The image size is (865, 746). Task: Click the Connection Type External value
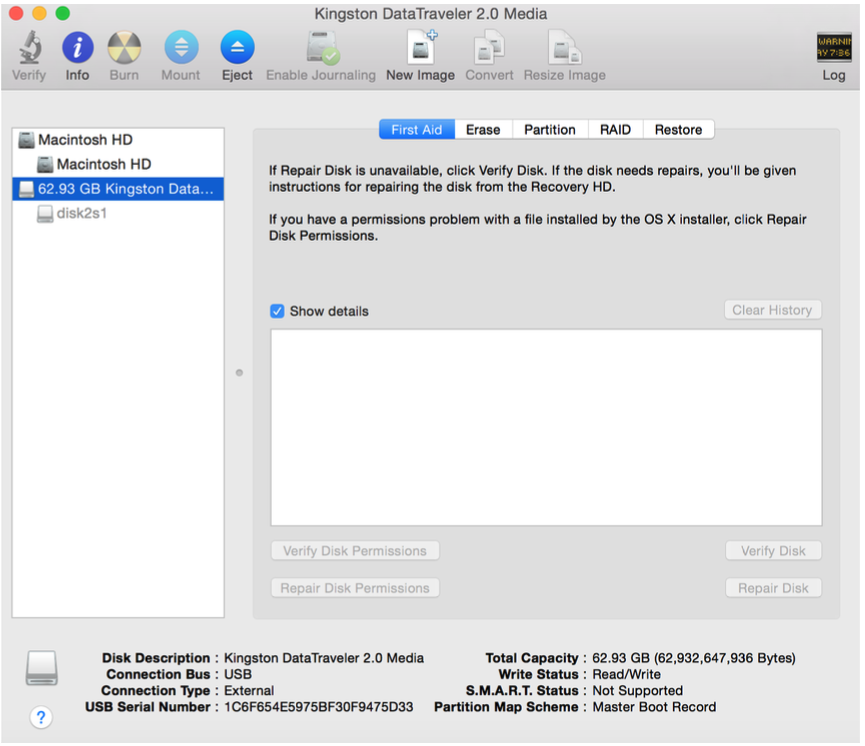click(x=249, y=691)
